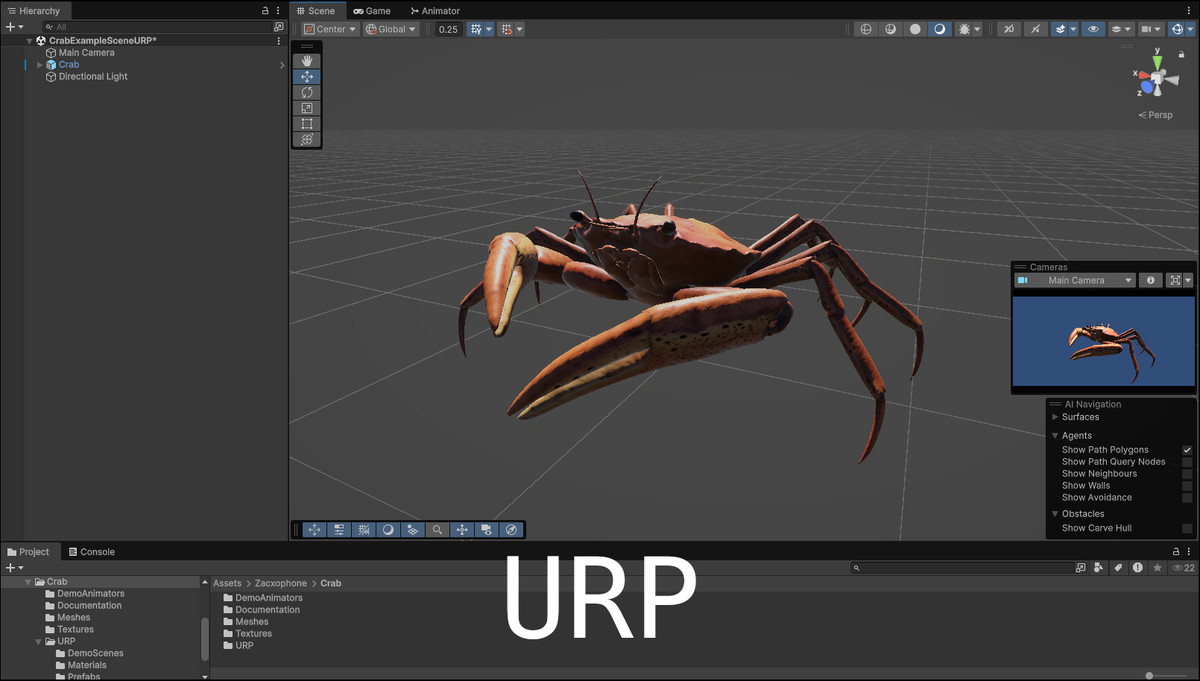This screenshot has width=1200, height=681.
Task: Click the compass icon in bottom overlay toolbar
Action: [511, 530]
